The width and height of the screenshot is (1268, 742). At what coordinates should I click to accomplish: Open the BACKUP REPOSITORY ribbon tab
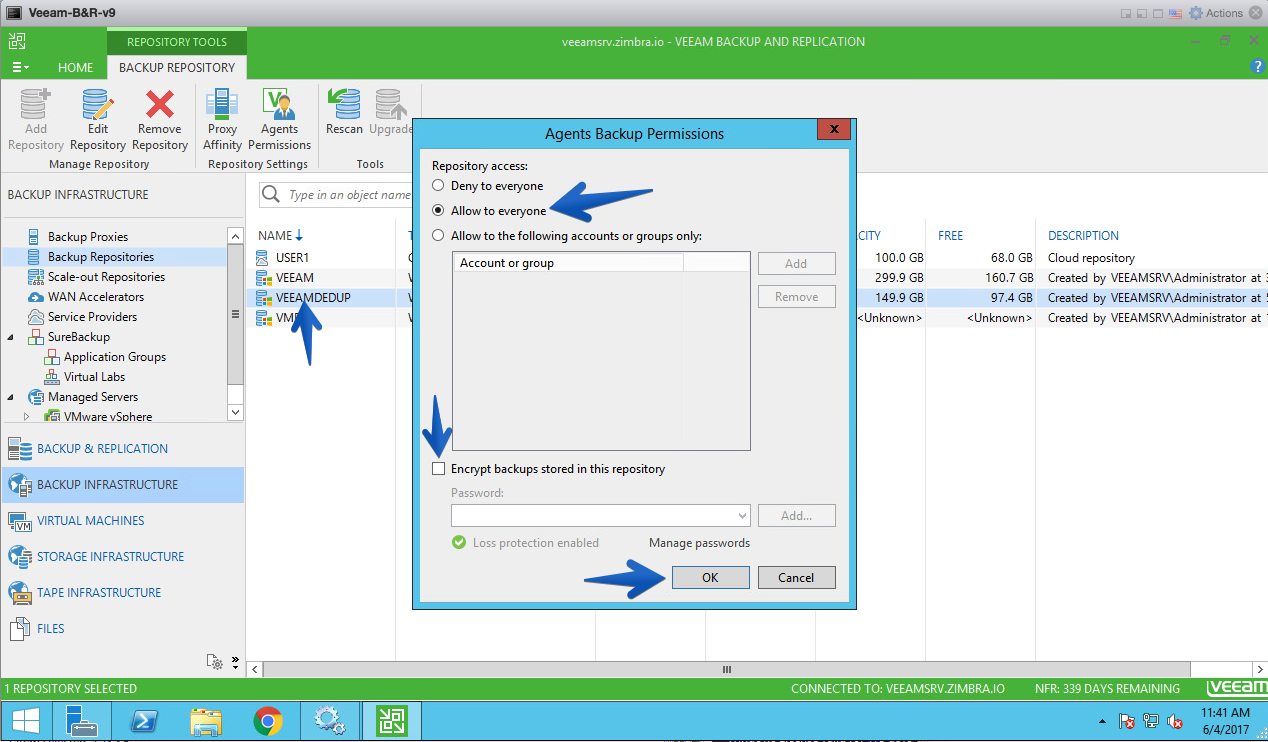177,67
